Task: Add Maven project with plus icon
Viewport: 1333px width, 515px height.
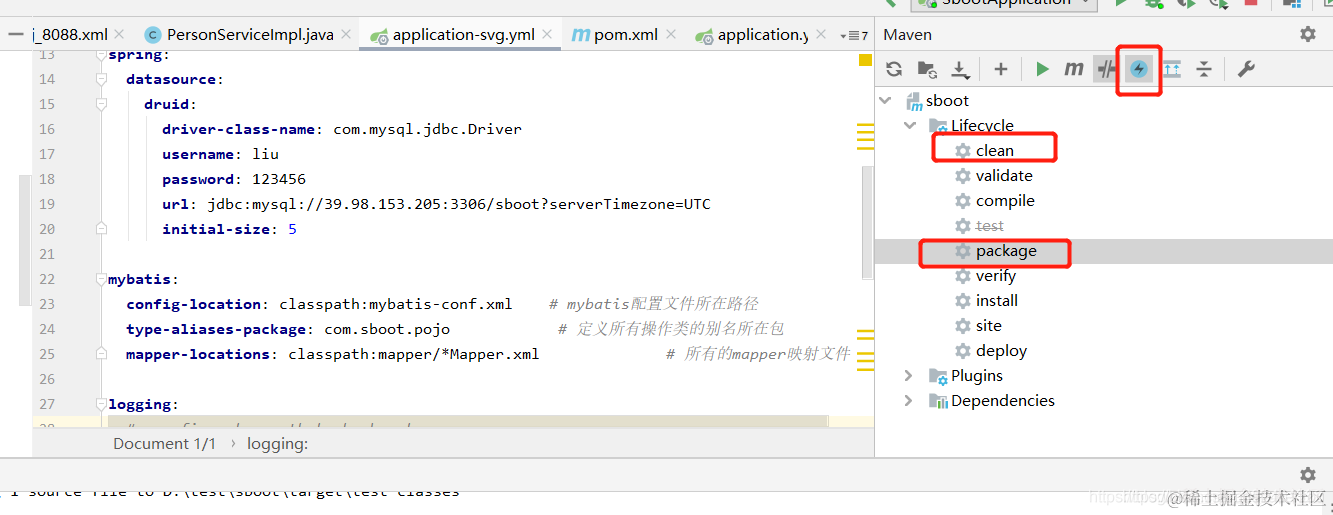Action: point(1001,69)
